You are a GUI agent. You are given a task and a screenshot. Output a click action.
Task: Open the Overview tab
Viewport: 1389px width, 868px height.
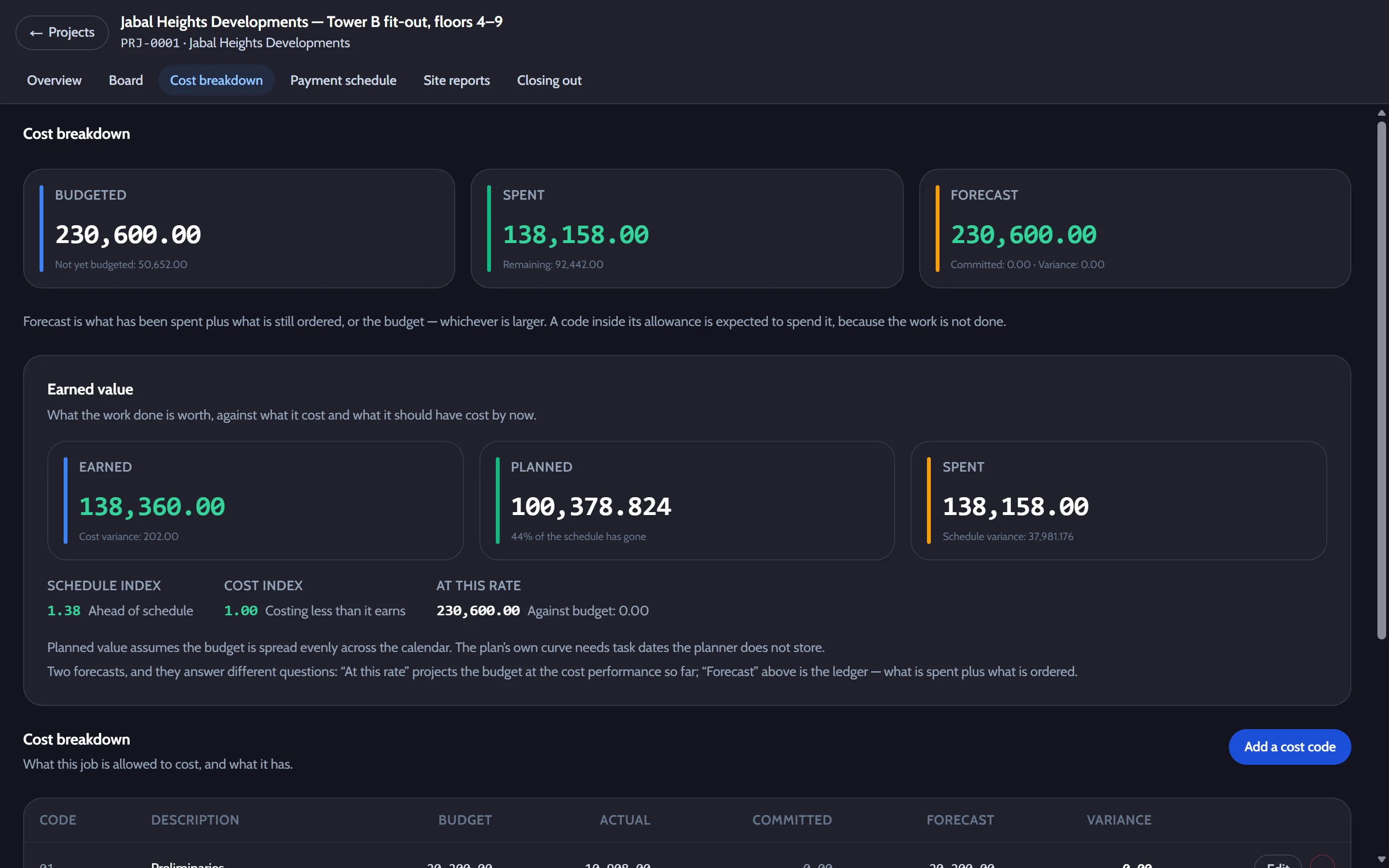(x=54, y=81)
